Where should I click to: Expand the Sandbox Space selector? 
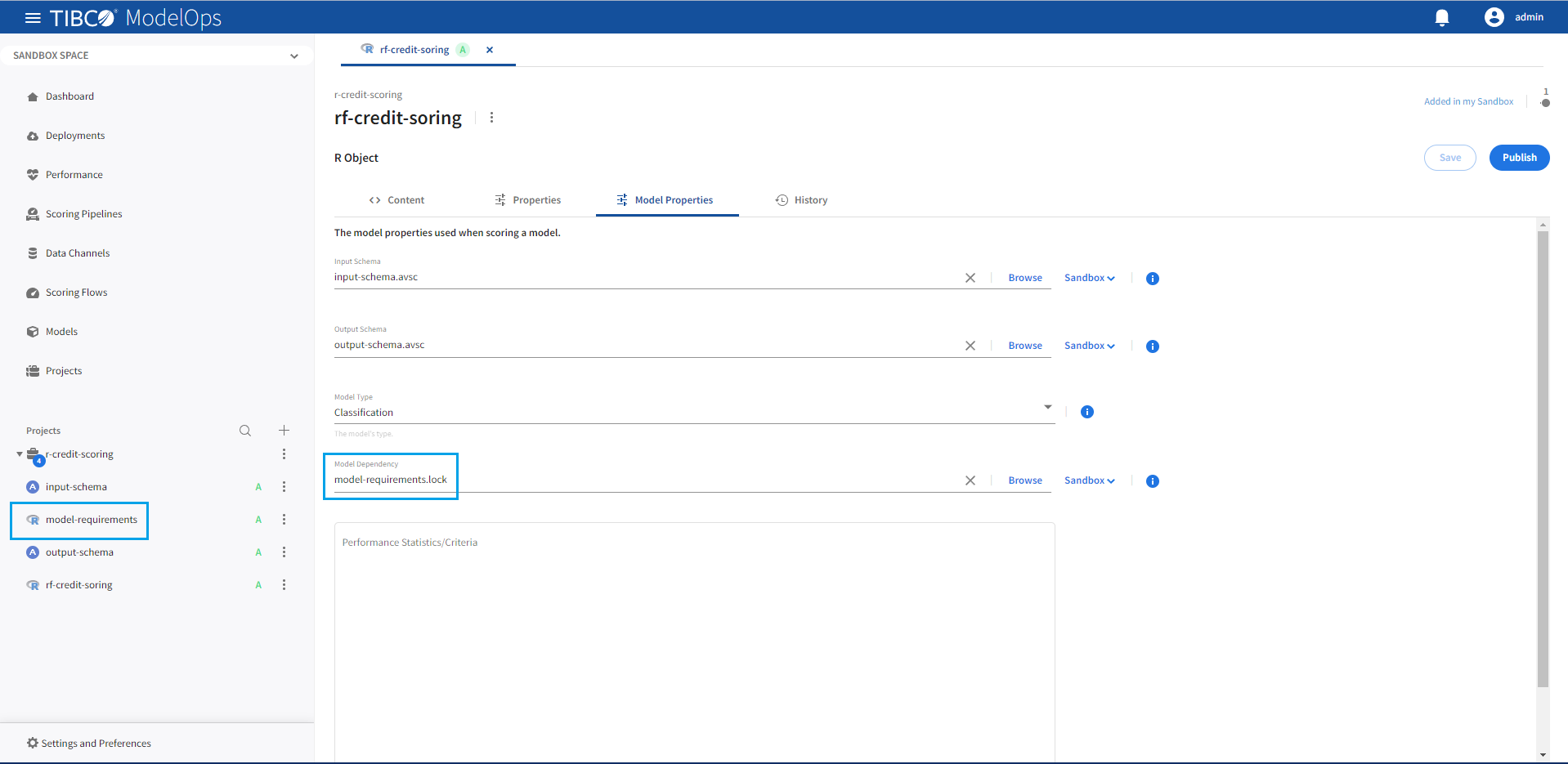pyautogui.click(x=293, y=56)
